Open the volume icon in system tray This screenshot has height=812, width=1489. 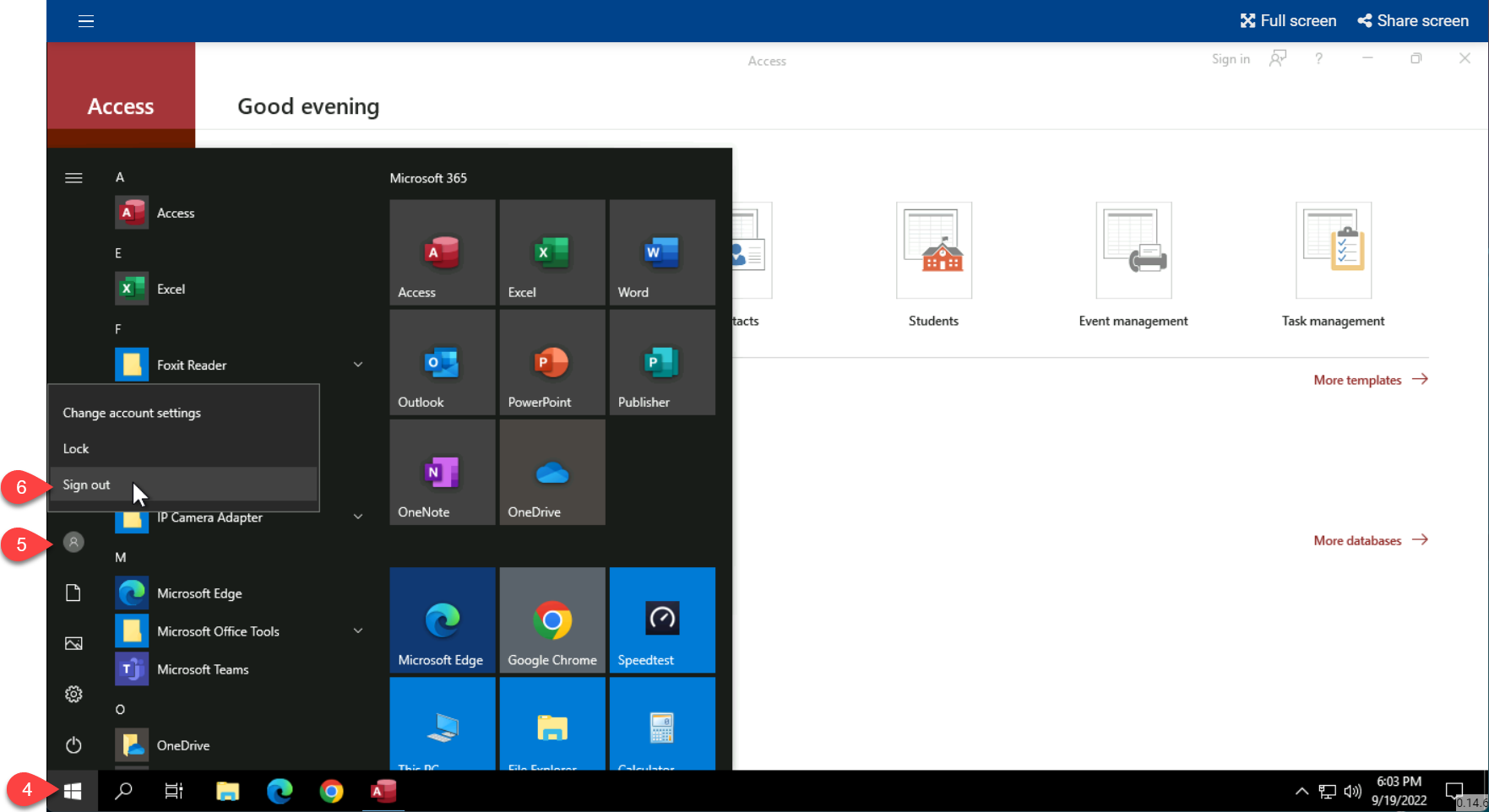(1353, 791)
